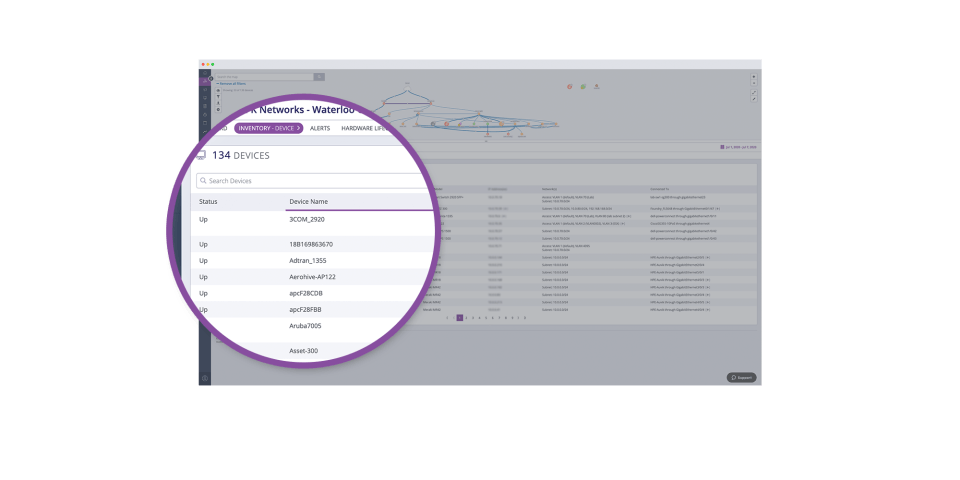This screenshot has width=960, height=480.
Task: Click the Search Devices input field
Action: coord(312,181)
